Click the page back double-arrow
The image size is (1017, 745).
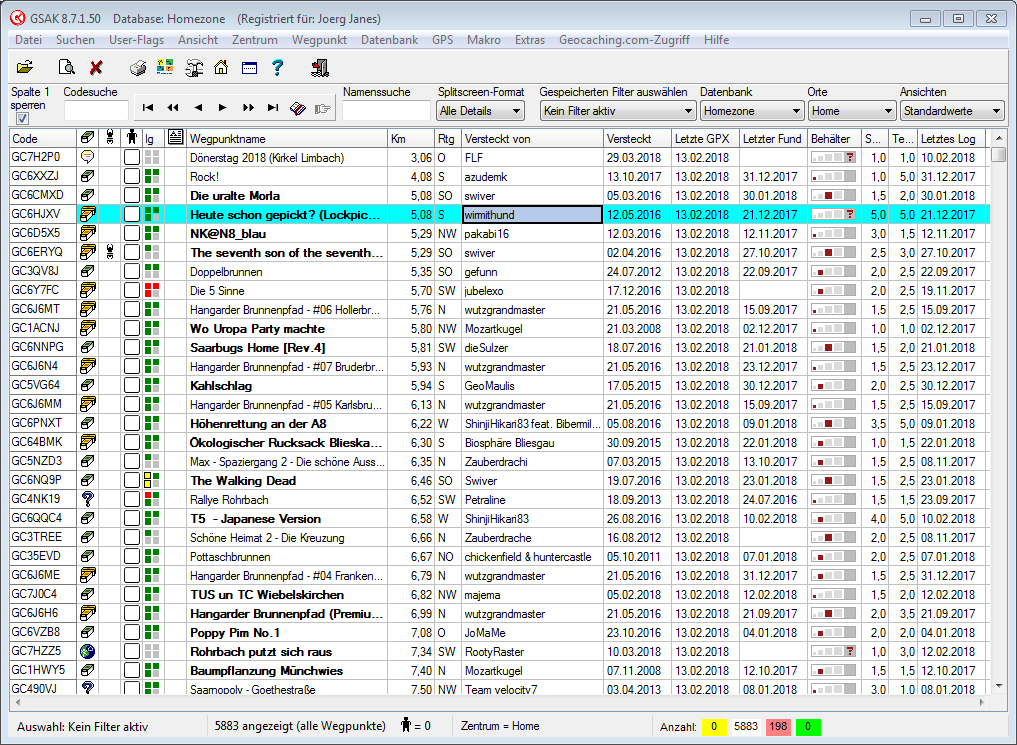point(173,108)
